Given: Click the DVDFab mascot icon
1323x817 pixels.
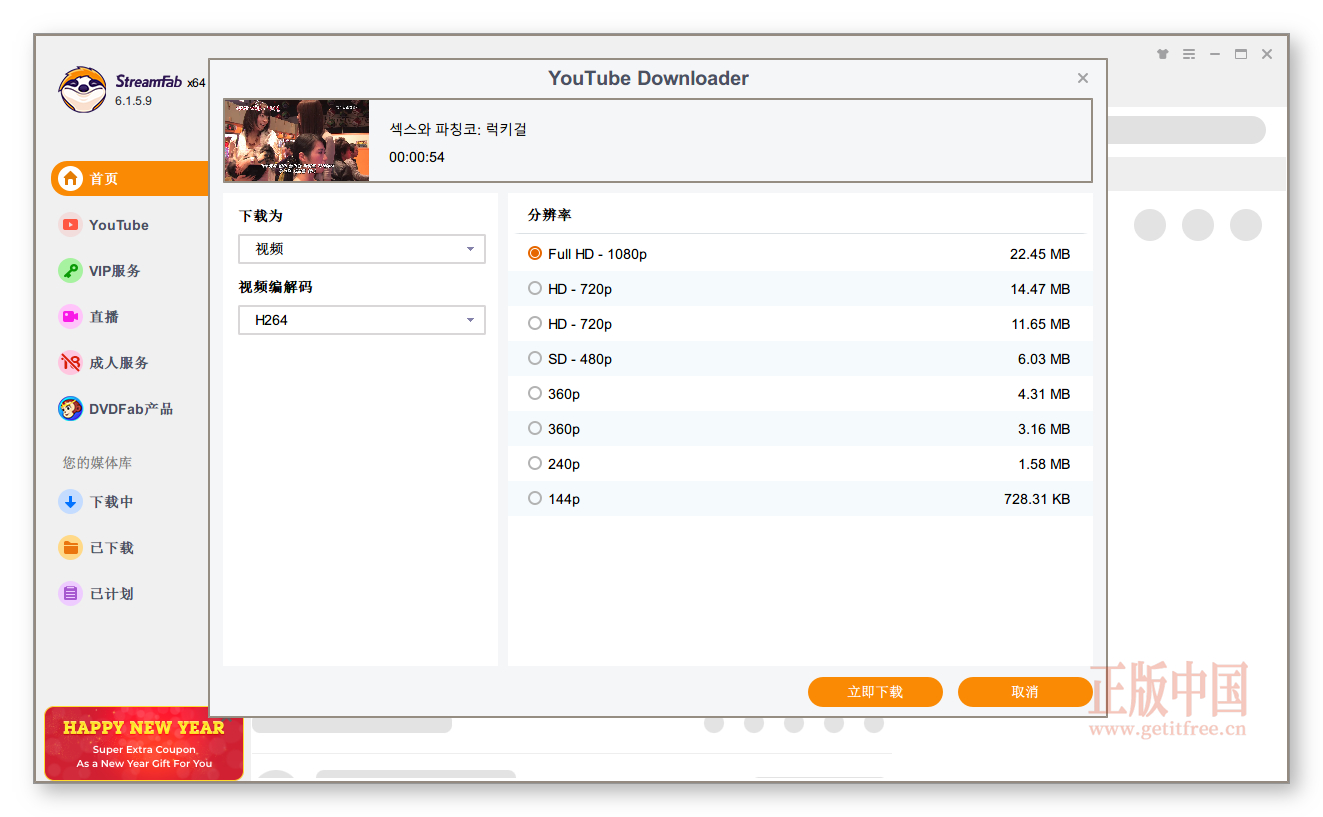Looking at the screenshot, I should pos(70,409).
